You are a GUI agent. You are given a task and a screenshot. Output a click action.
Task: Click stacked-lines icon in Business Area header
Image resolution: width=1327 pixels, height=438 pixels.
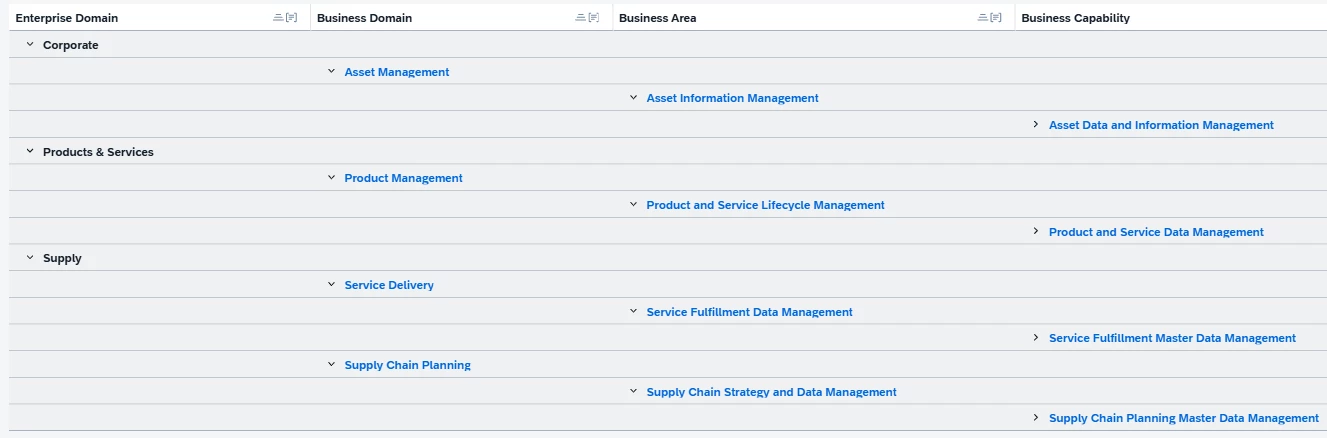[983, 18]
